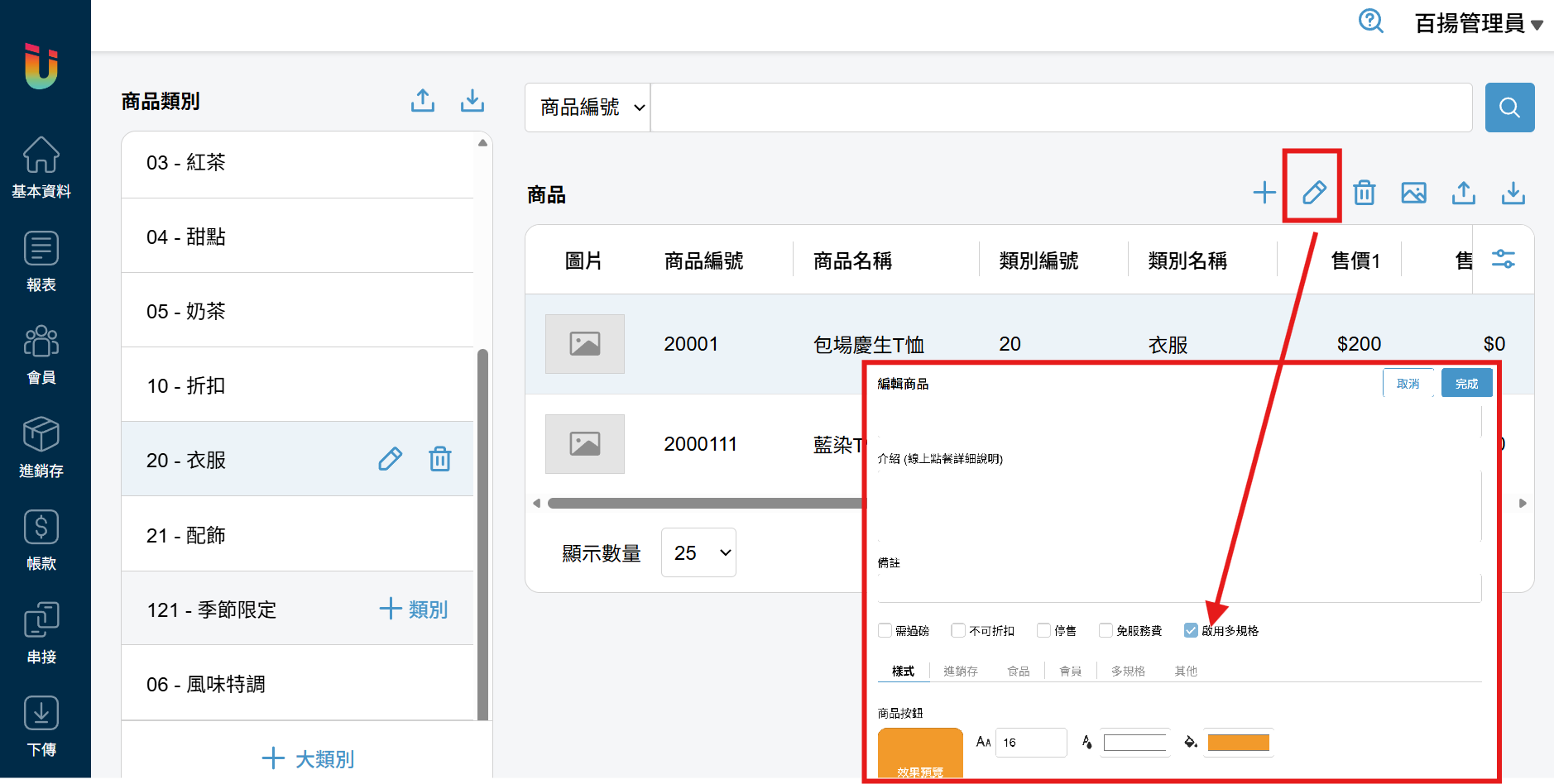Click the add product plus icon
This screenshot has height=784, width=1554.
1264,193
